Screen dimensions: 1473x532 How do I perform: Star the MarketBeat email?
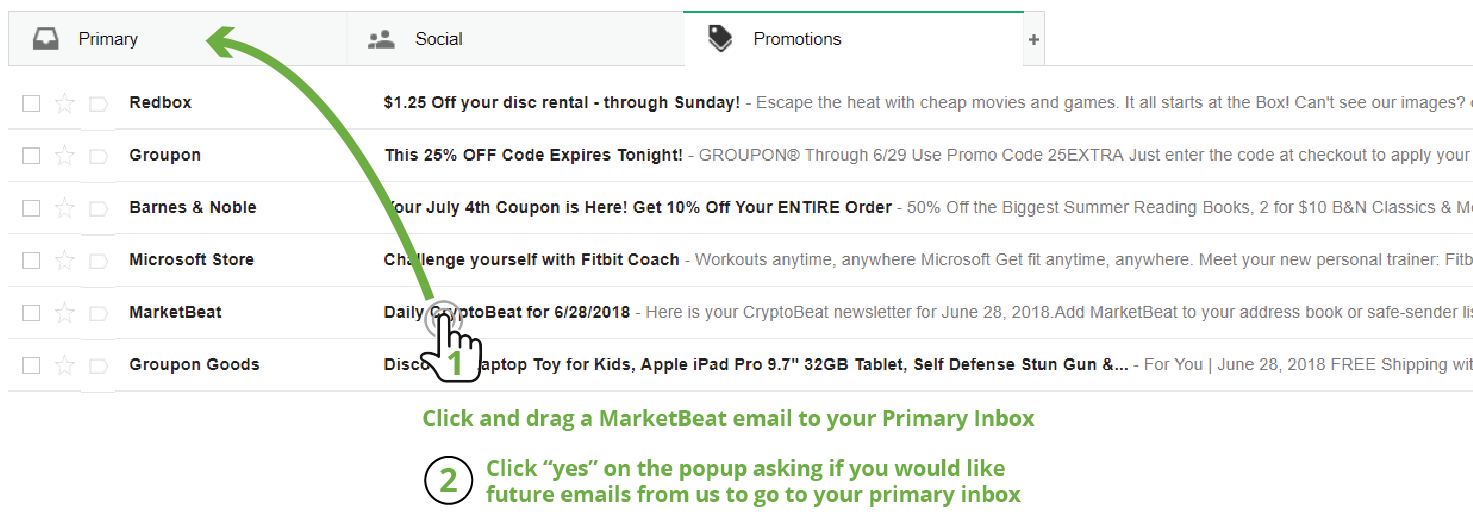tap(65, 313)
